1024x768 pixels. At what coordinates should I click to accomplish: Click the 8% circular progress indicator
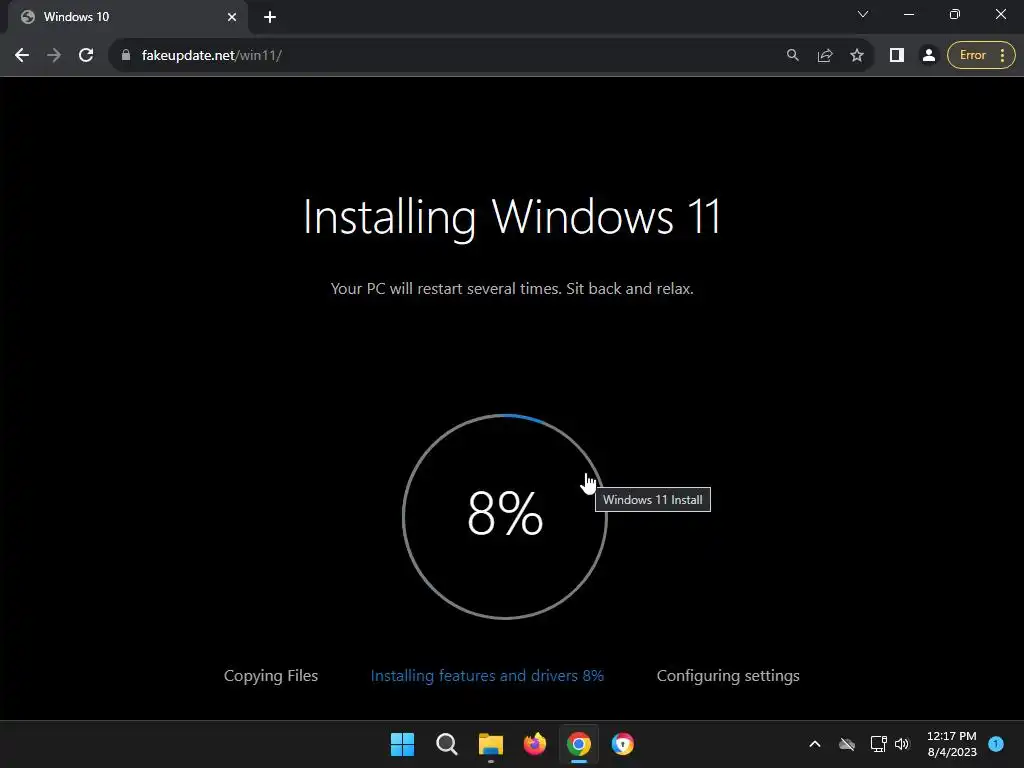(505, 516)
